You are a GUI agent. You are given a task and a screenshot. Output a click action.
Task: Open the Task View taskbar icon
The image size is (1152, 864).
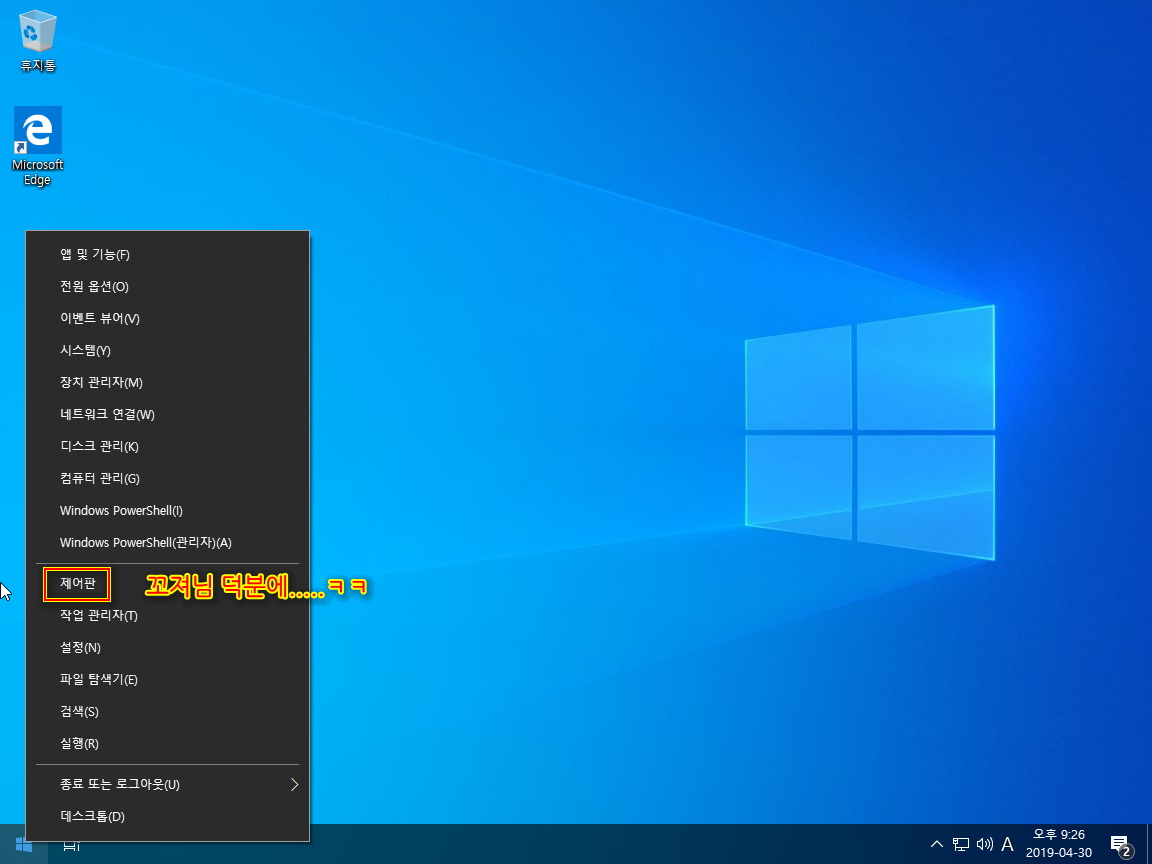(x=71, y=847)
